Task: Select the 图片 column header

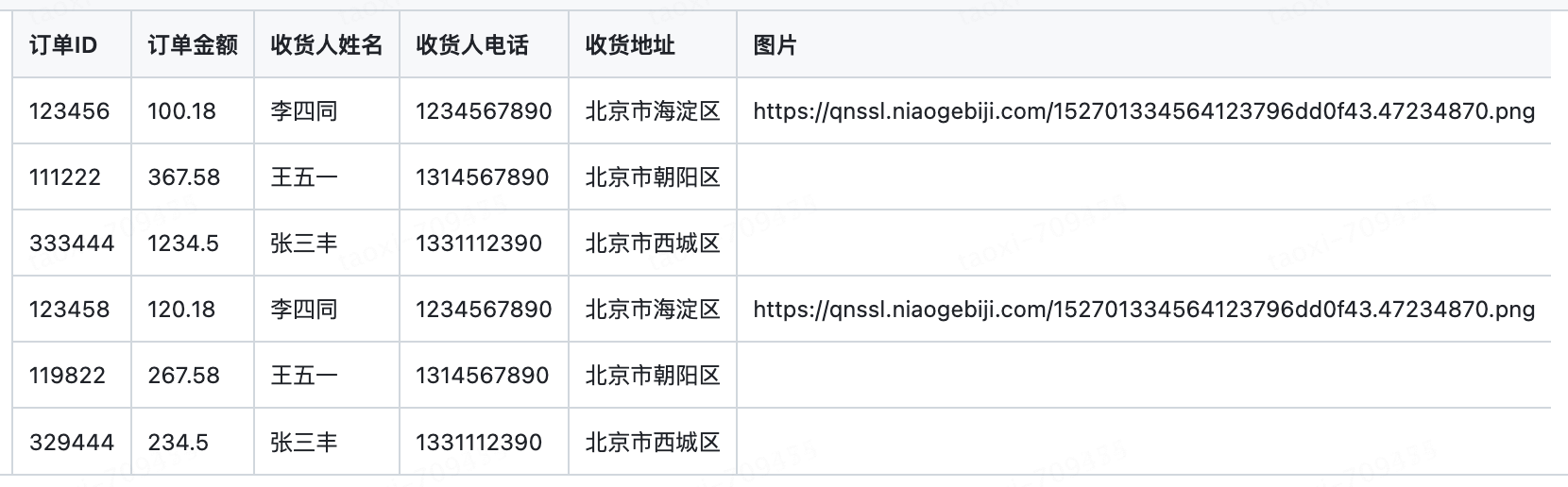Action: pyautogui.click(x=775, y=45)
